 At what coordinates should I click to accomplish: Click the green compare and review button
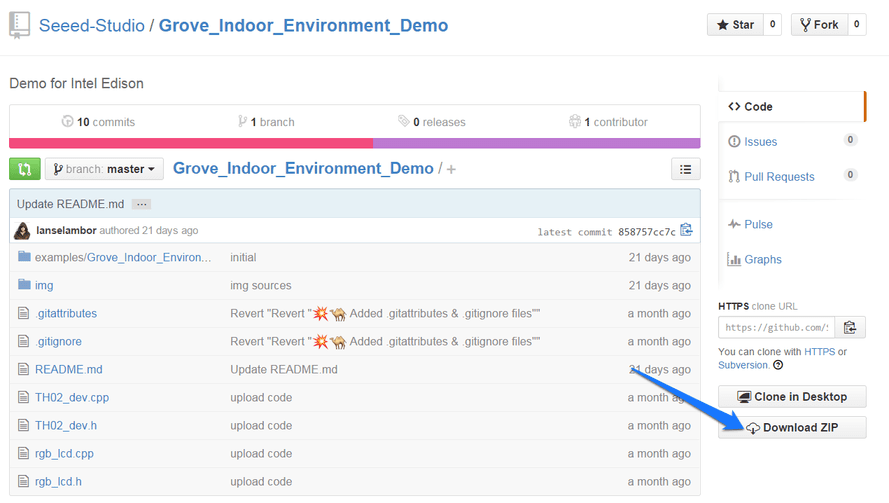[x=24, y=169]
